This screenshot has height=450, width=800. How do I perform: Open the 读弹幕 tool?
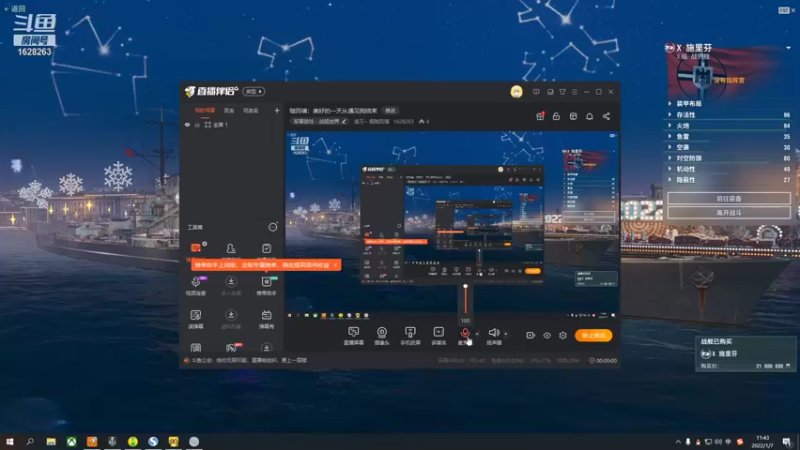click(x=196, y=319)
